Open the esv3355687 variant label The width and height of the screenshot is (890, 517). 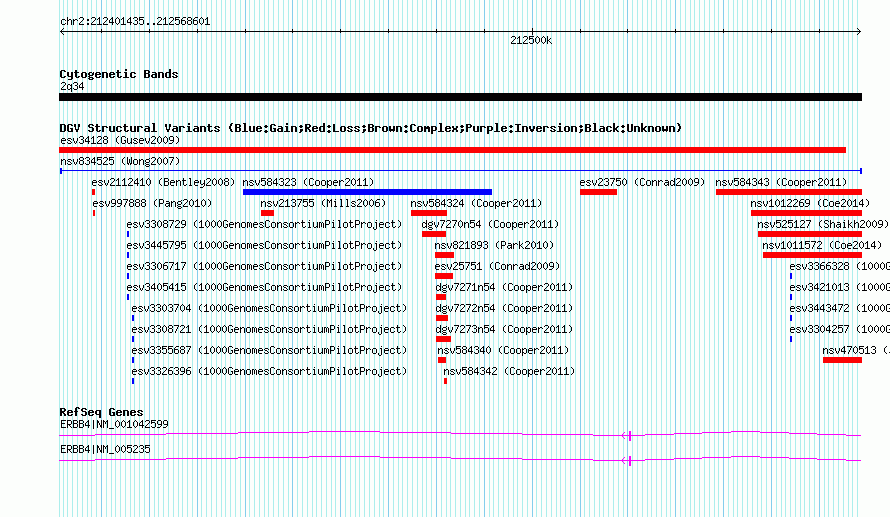pos(269,350)
